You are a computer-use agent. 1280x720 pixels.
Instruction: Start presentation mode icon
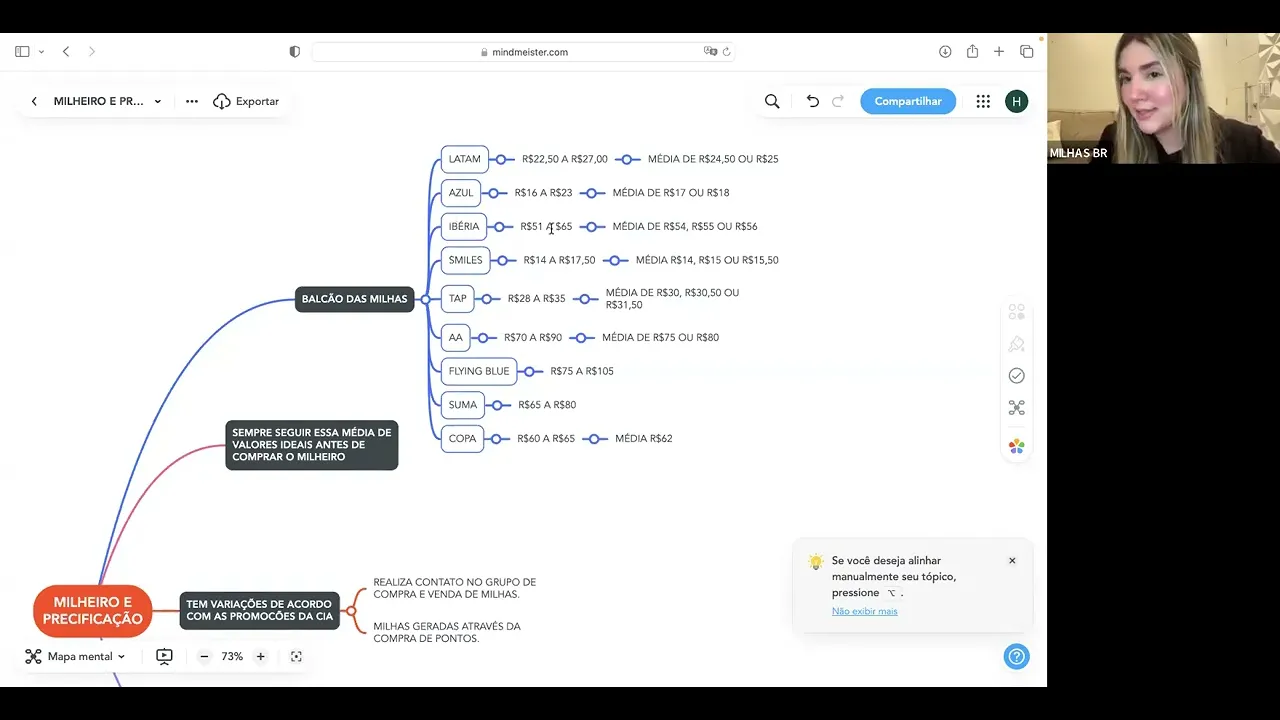[x=165, y=657]
